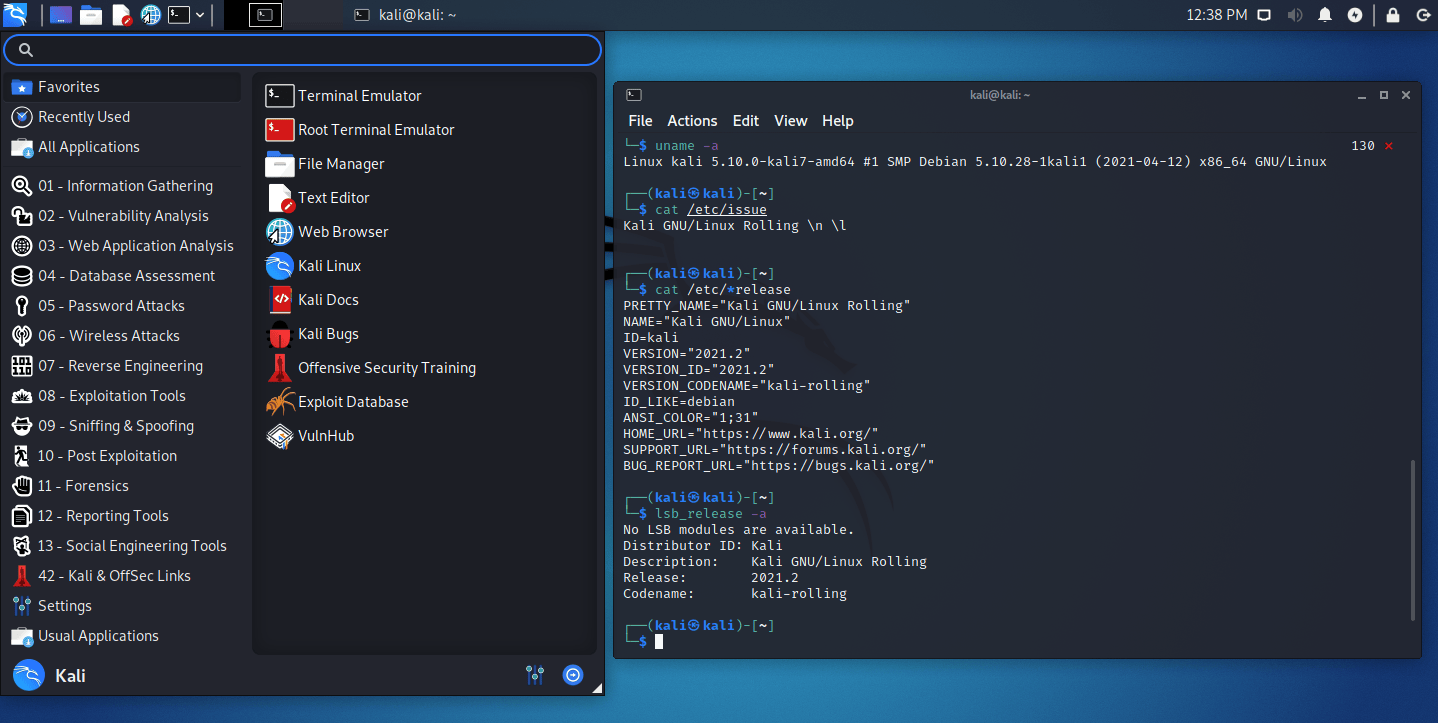
Task: Click the volume icon in top panel
Action: click(x=1295, y=15)
